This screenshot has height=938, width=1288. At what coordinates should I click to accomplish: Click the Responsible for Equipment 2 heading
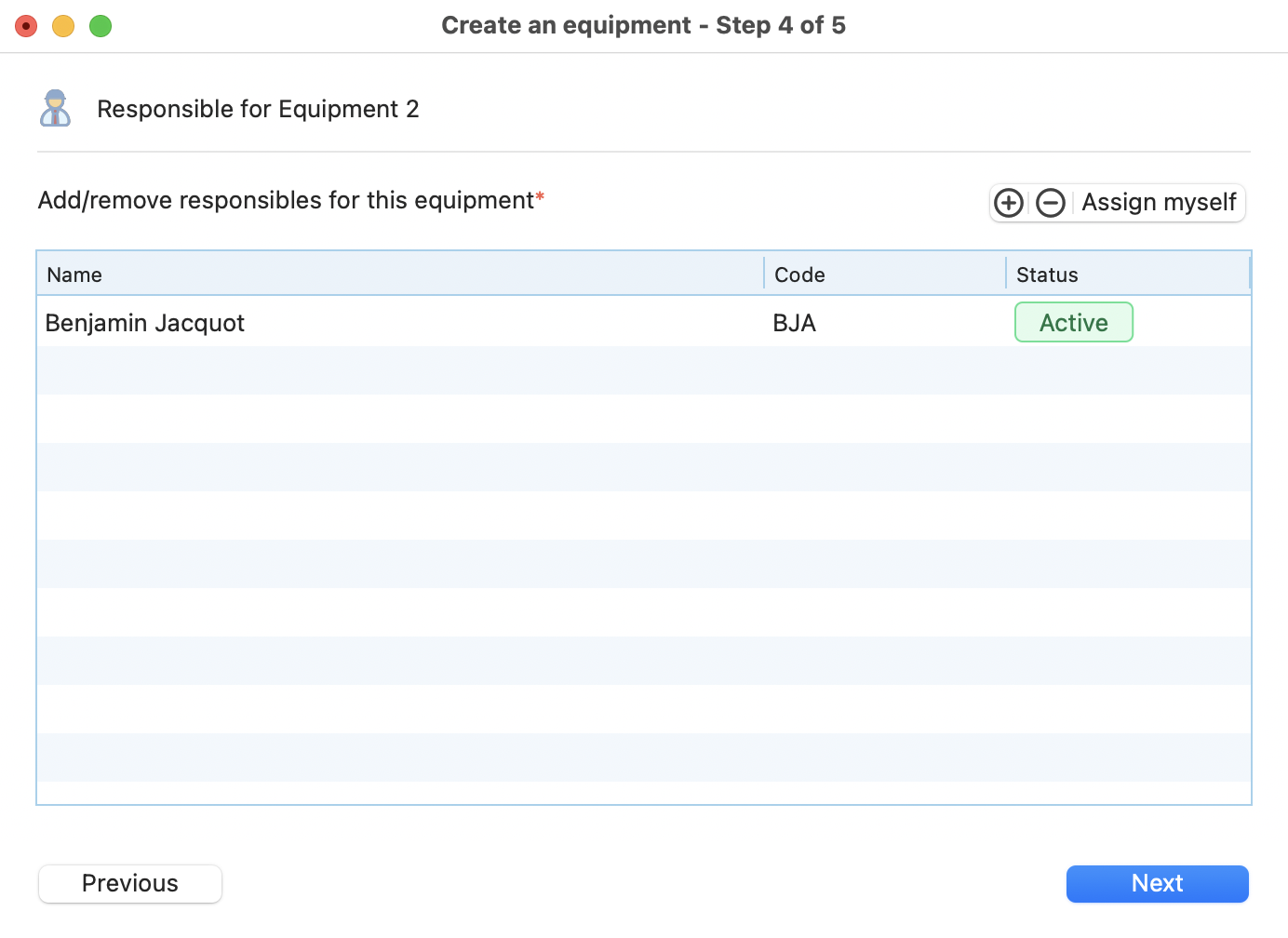click(x=258, y=110)
